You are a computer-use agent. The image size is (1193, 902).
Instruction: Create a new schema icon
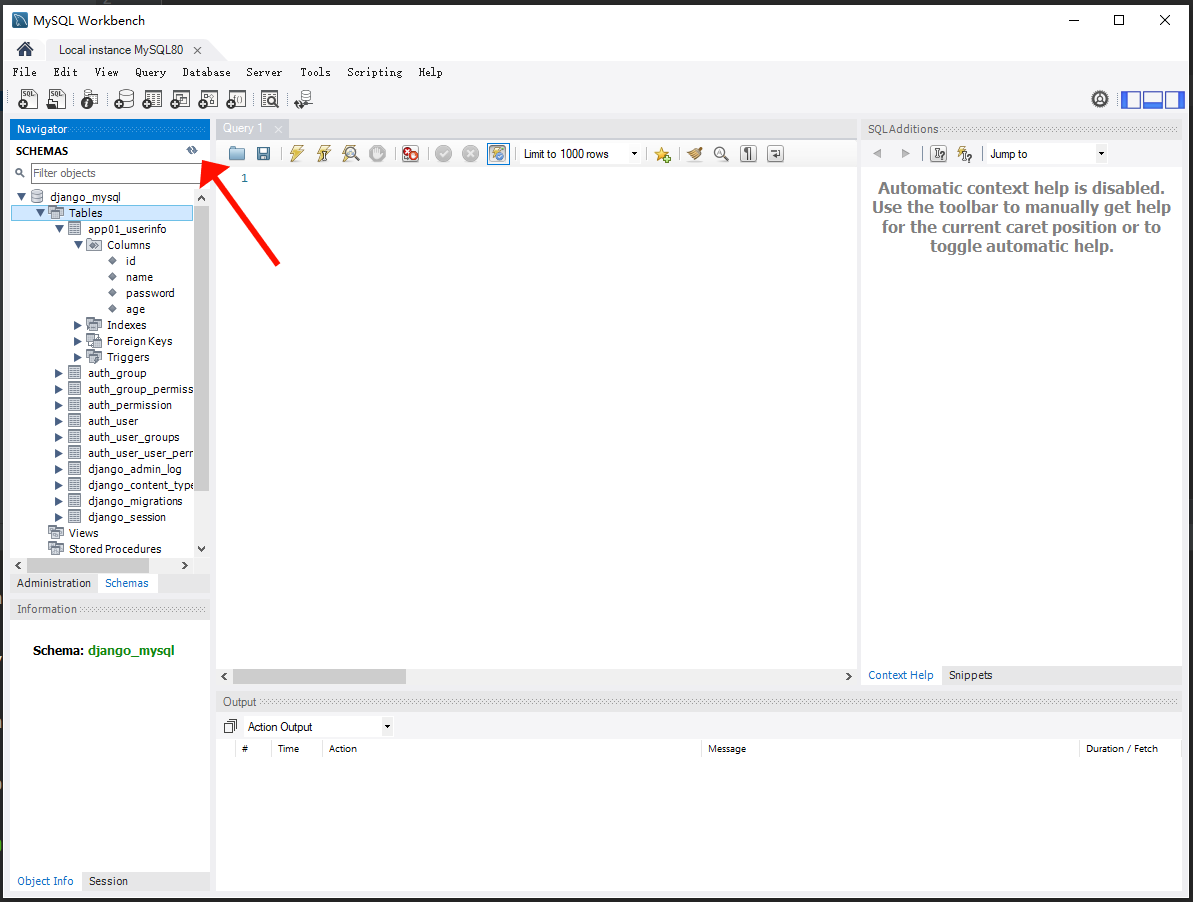pyautogui.click(x=124, y=99)
